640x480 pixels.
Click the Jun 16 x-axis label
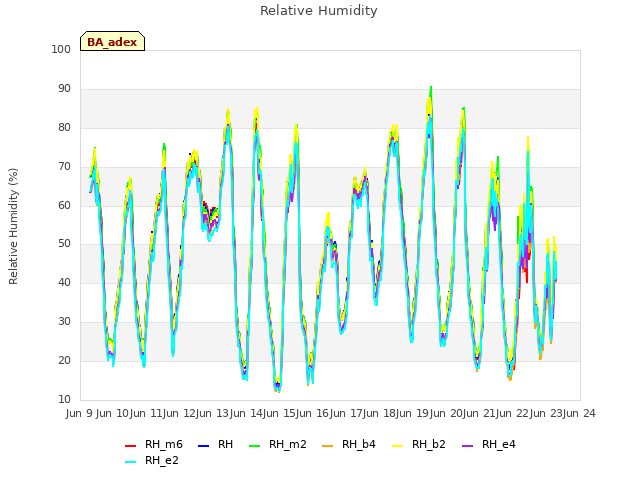tap(310, 413)
